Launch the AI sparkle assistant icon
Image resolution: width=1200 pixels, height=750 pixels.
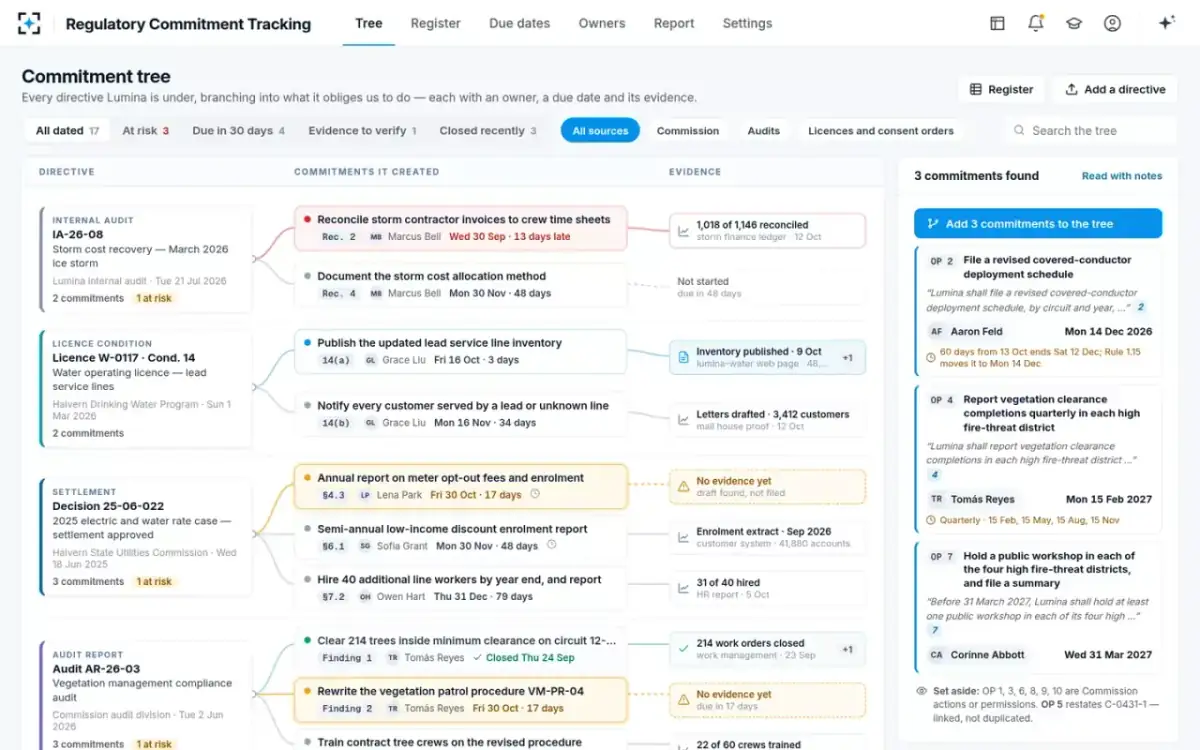(x=1166, y=23)
